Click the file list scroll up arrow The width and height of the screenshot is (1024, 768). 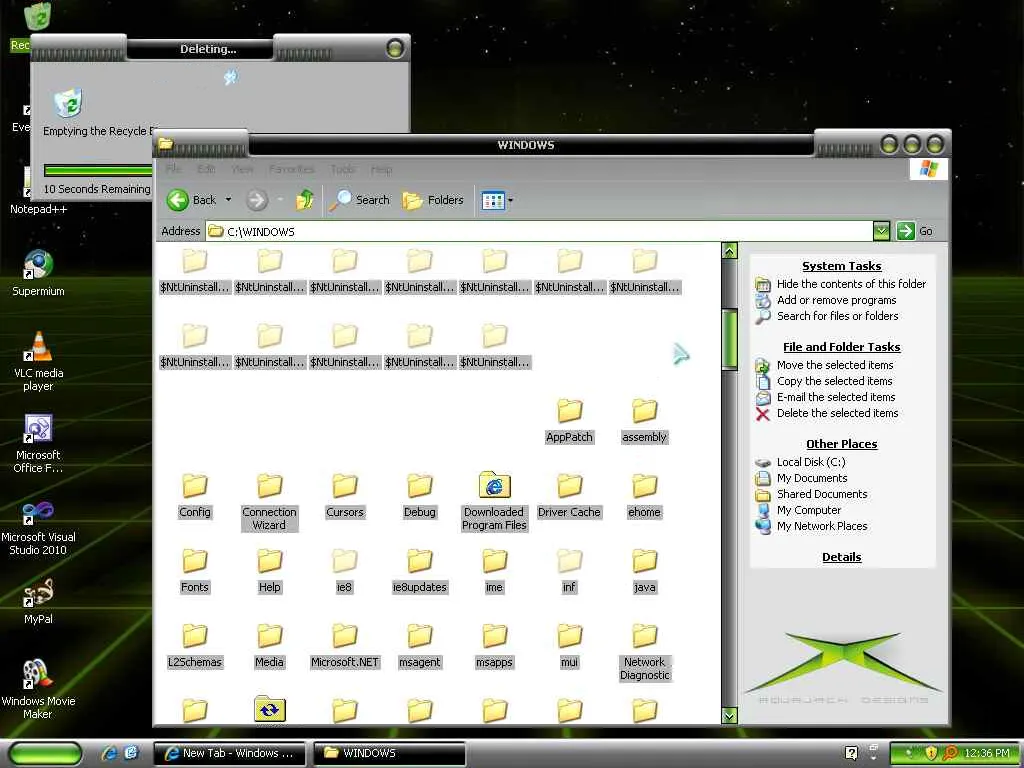729,251
